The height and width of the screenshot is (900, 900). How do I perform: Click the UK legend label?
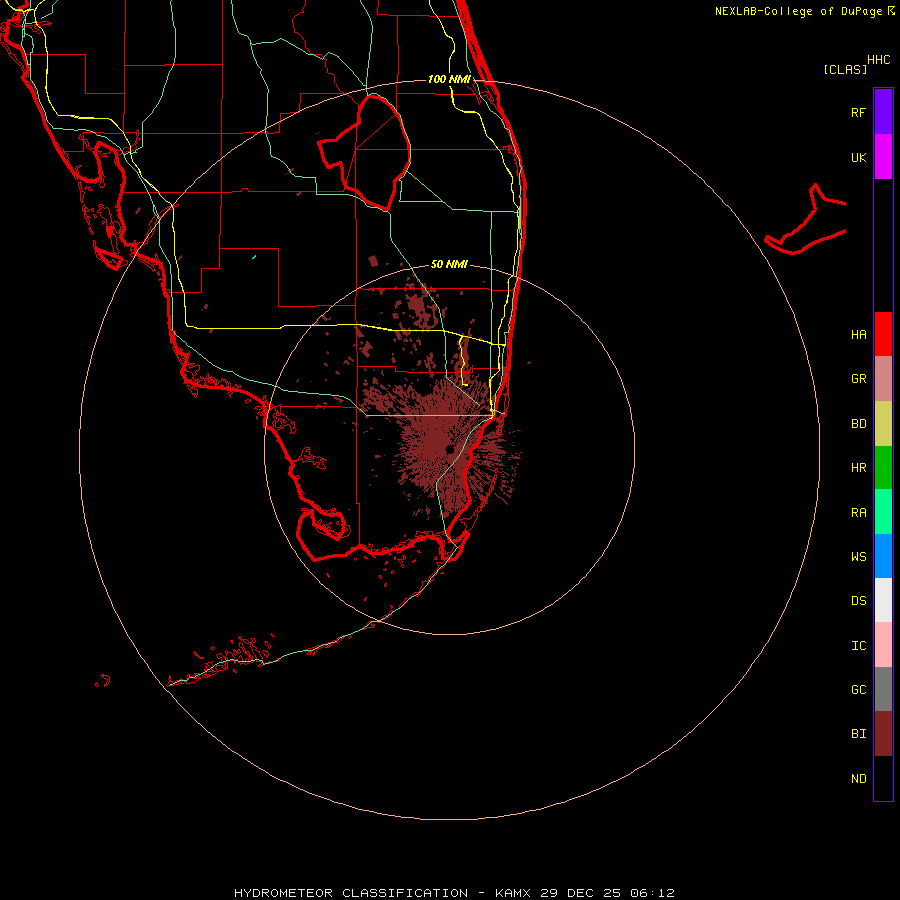858,157
